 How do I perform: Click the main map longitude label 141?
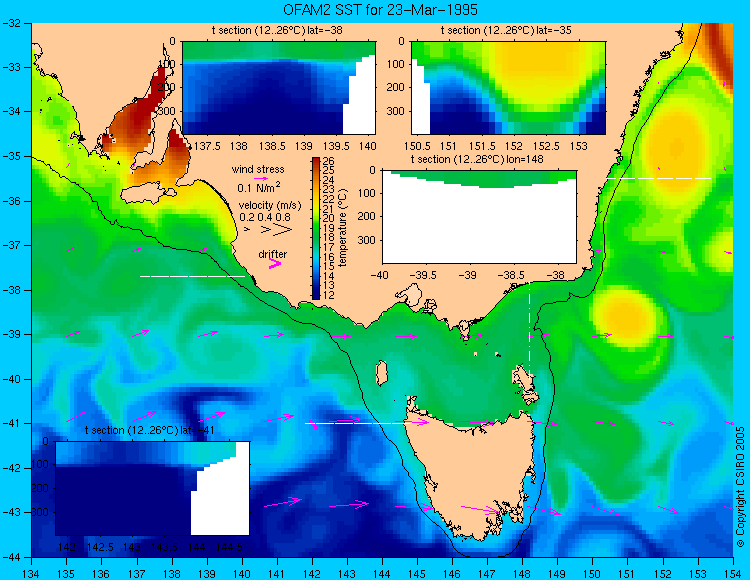277,574
